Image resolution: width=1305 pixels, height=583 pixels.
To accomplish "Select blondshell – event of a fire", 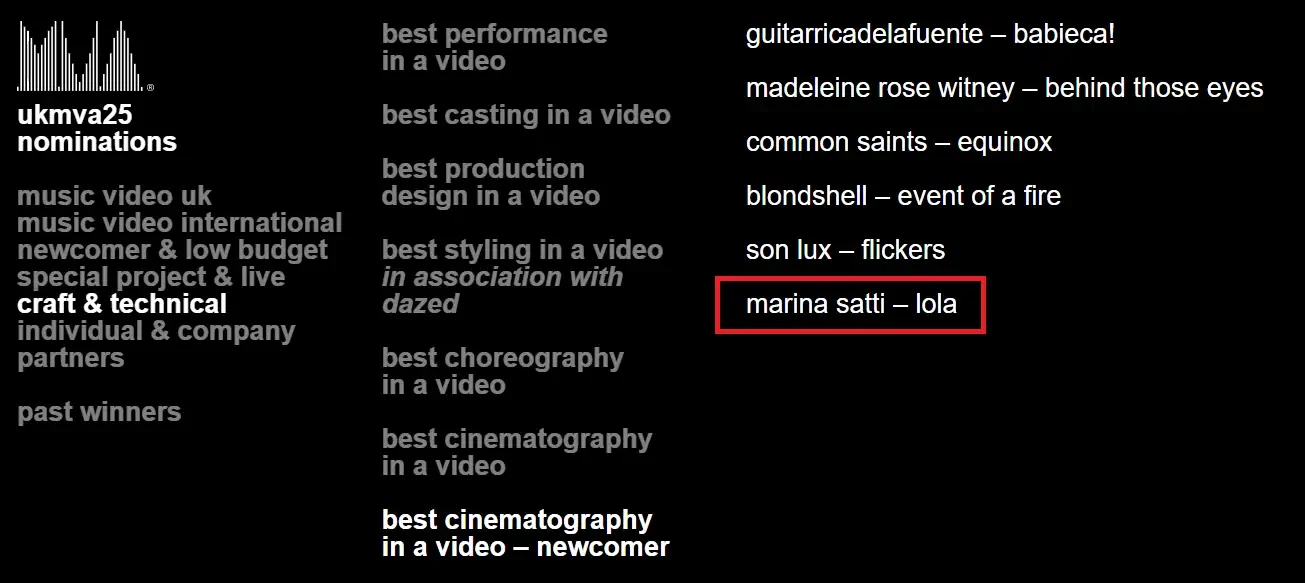I will click(x=903, y=196).
